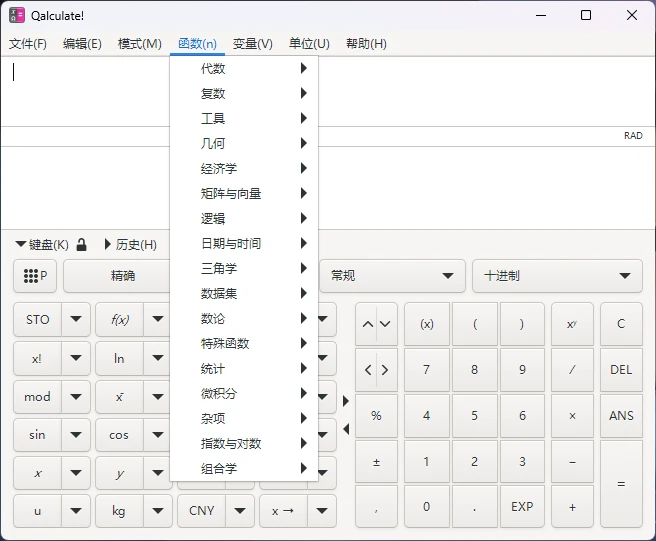
Task: Click the ln natural logarithm button
Action: pos(120,359)
